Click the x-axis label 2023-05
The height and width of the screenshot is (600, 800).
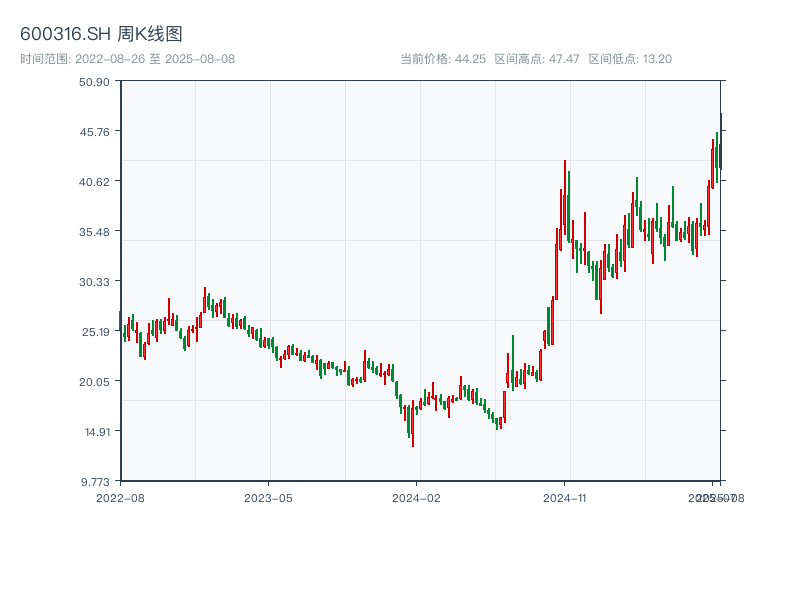pos(268,498)
